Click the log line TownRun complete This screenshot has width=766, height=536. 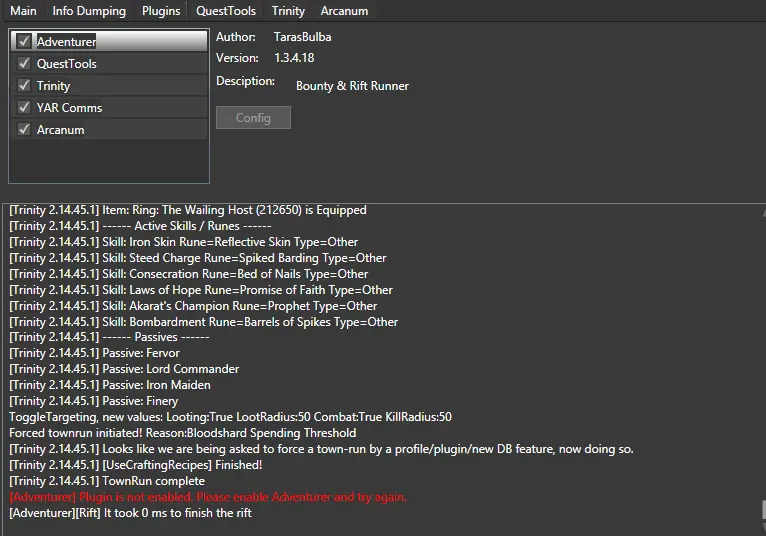coord(107,481)
